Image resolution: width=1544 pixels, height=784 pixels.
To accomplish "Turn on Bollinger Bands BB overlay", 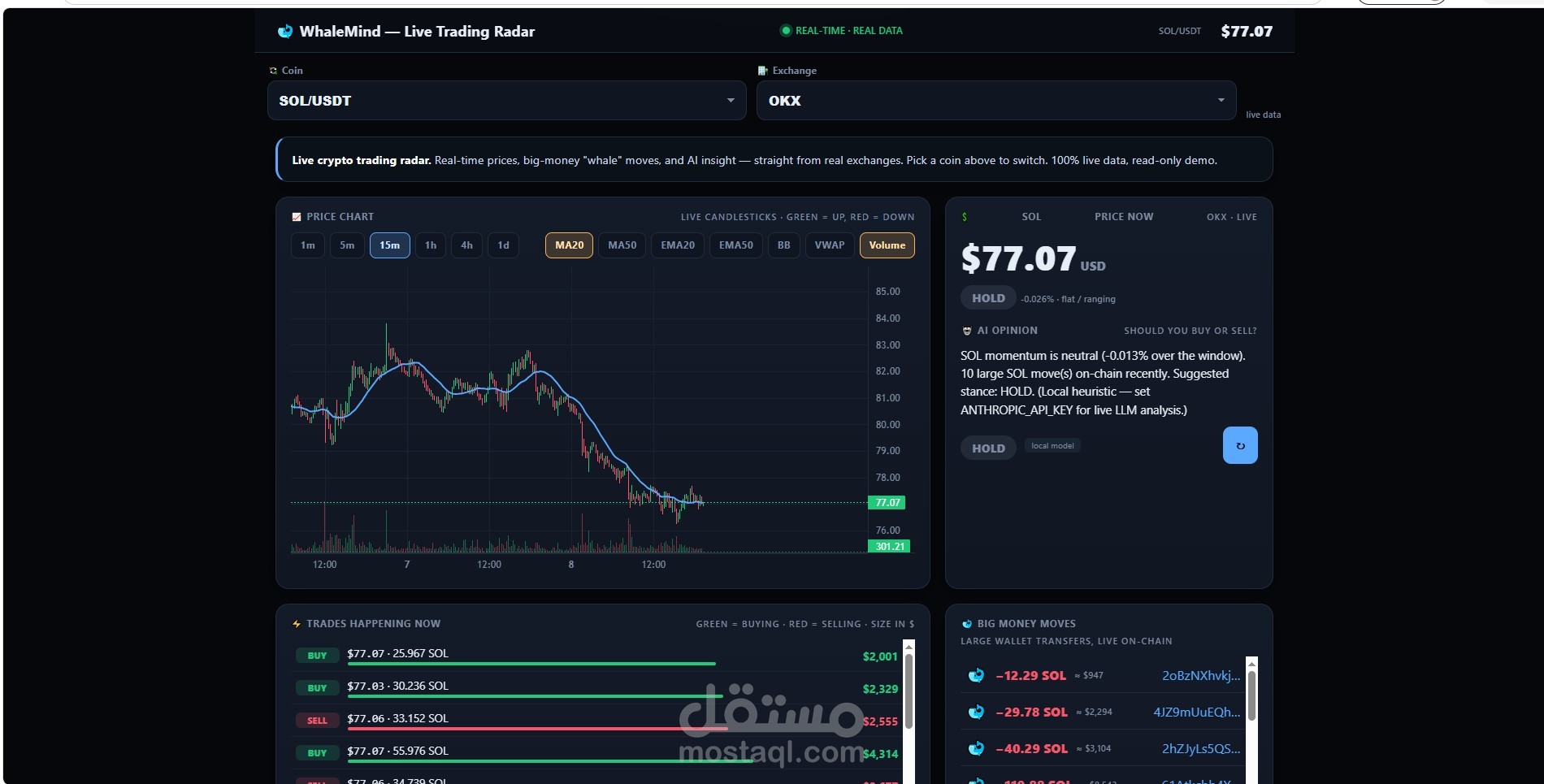I will click(784, 245).
